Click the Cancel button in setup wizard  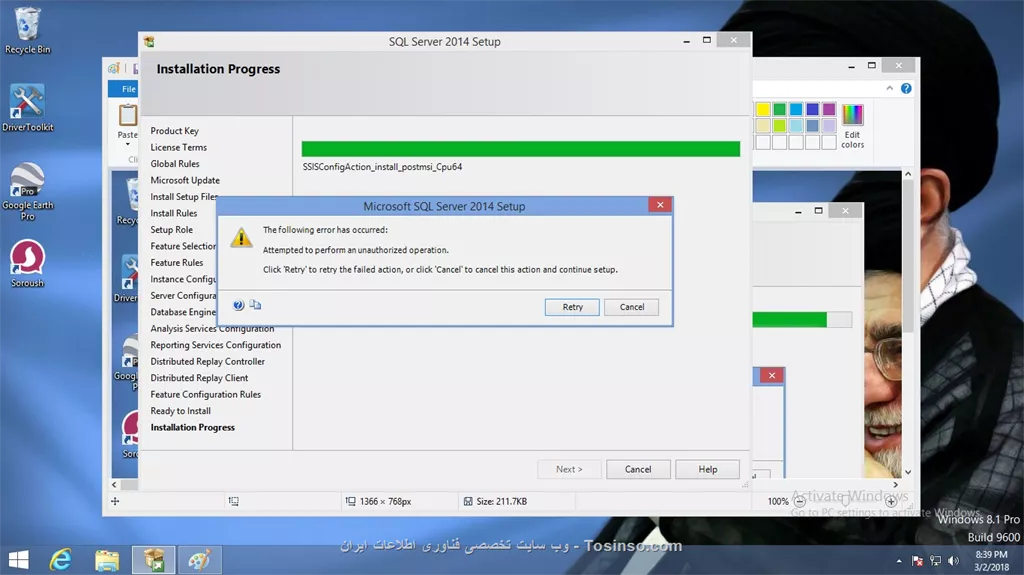[x=638, y=469]
